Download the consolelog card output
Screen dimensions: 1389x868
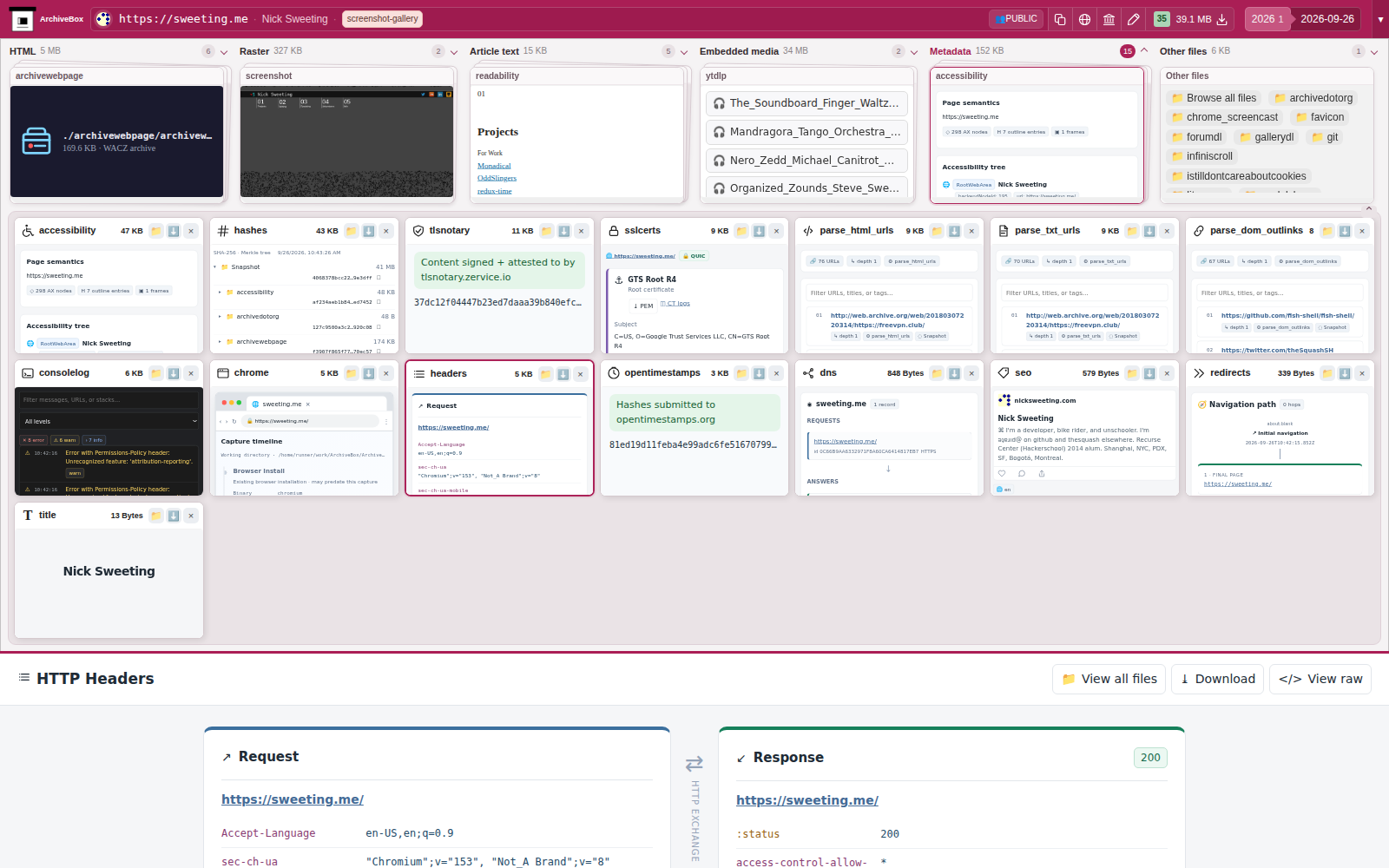click(x=174, y=373)
